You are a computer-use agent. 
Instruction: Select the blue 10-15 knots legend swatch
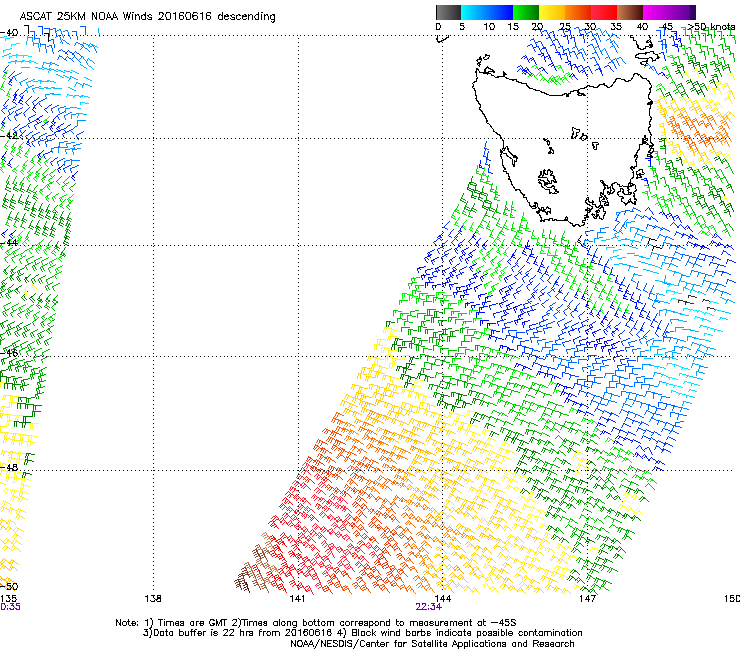click(x=500, y=12)
